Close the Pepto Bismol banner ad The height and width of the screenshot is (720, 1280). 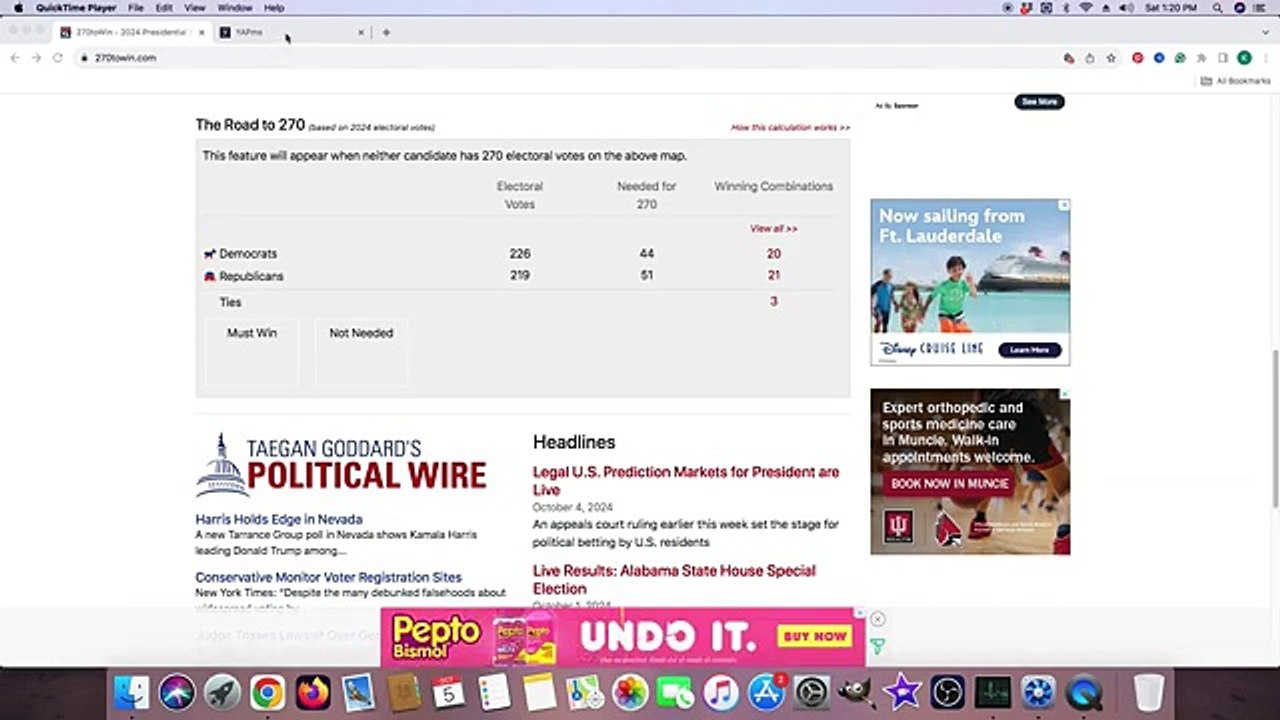877,619
